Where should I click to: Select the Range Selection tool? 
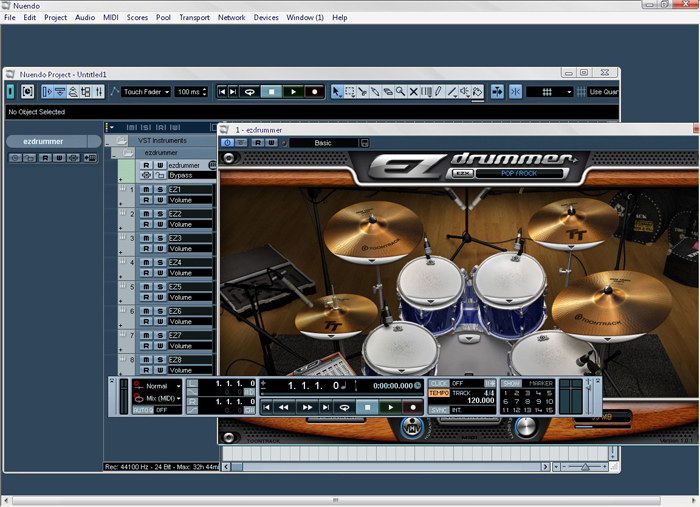350,92
